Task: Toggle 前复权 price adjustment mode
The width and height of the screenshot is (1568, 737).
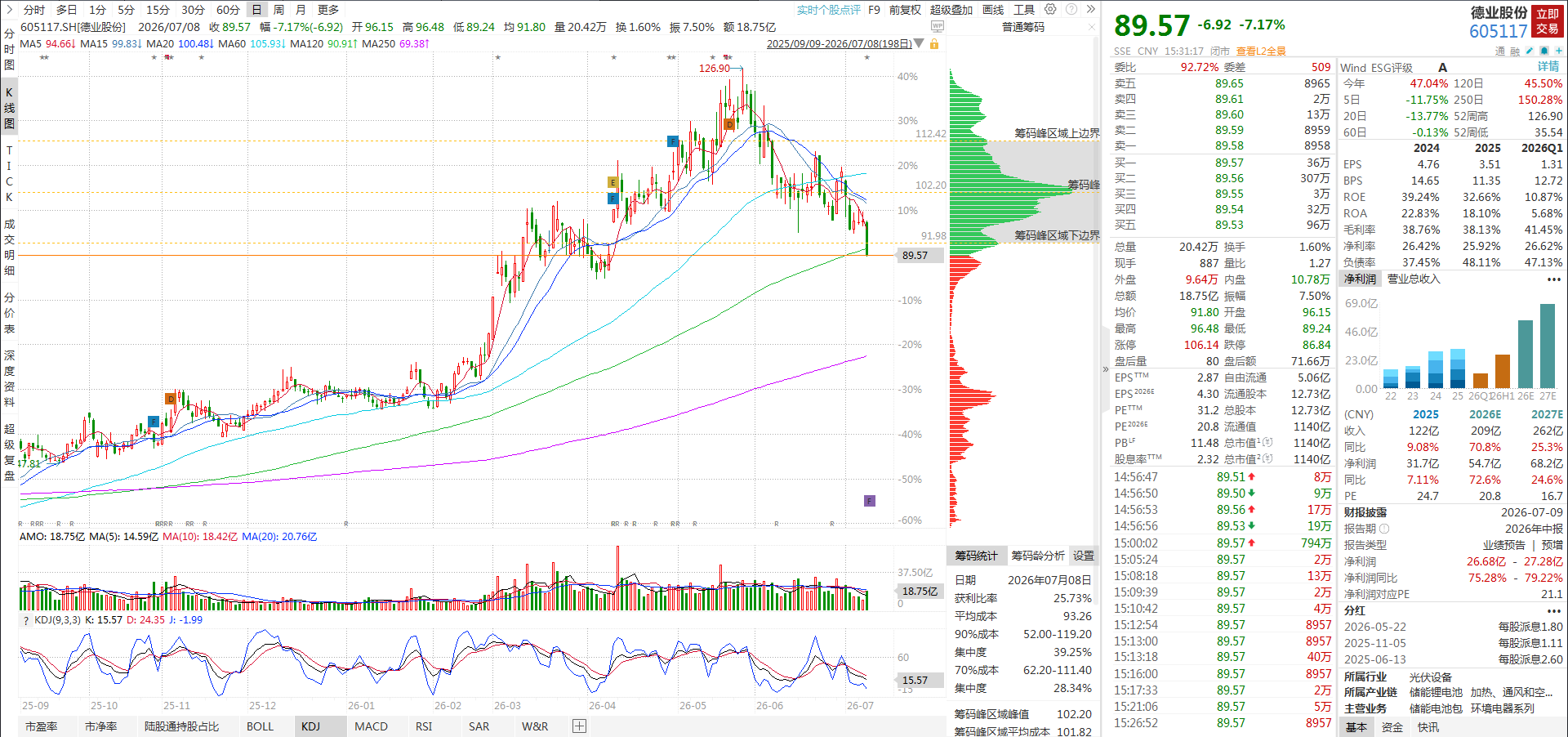Action: click(905, 10)
